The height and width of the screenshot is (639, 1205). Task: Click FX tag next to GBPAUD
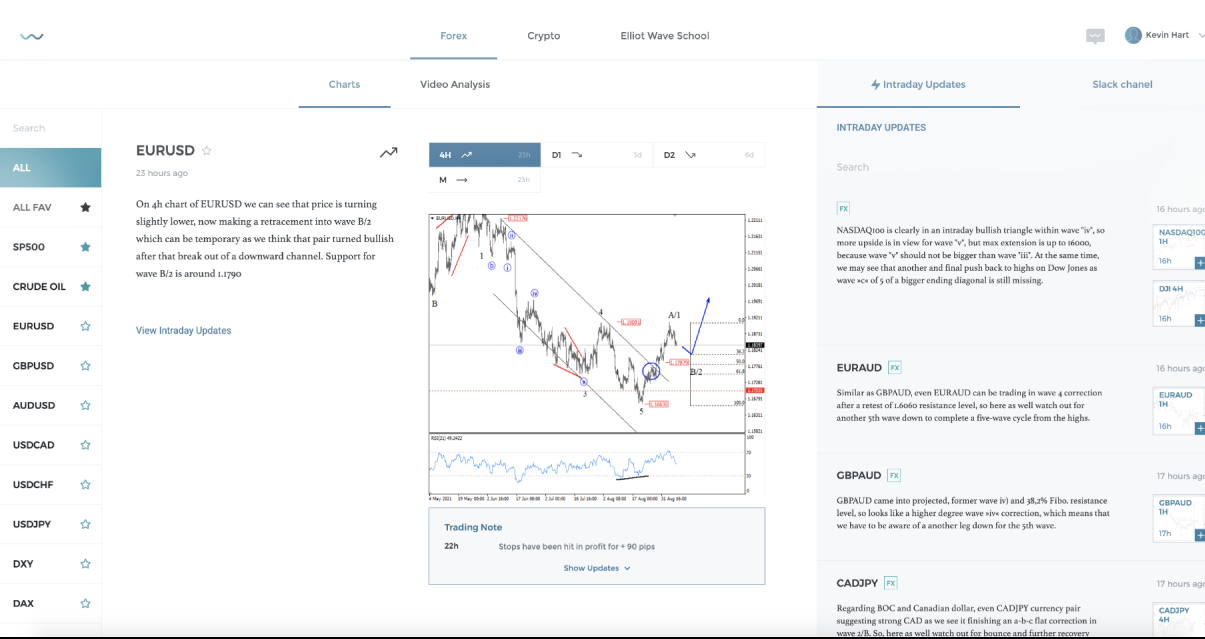click(x=894, y=475)
